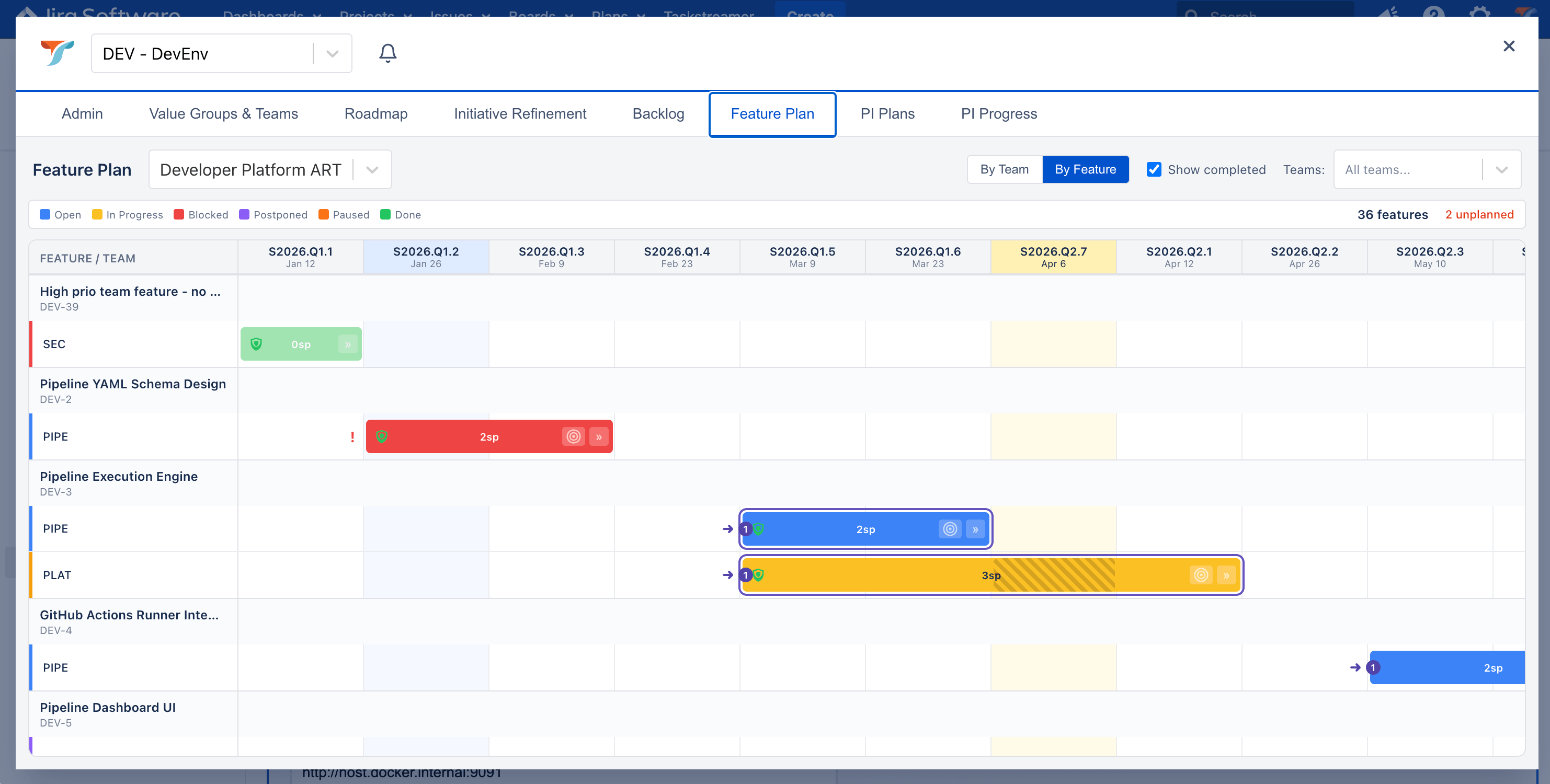Click the highlighted S2026.Q2.7 column header
Screen dimensions: 1550x784
(x=1054, y=257)
